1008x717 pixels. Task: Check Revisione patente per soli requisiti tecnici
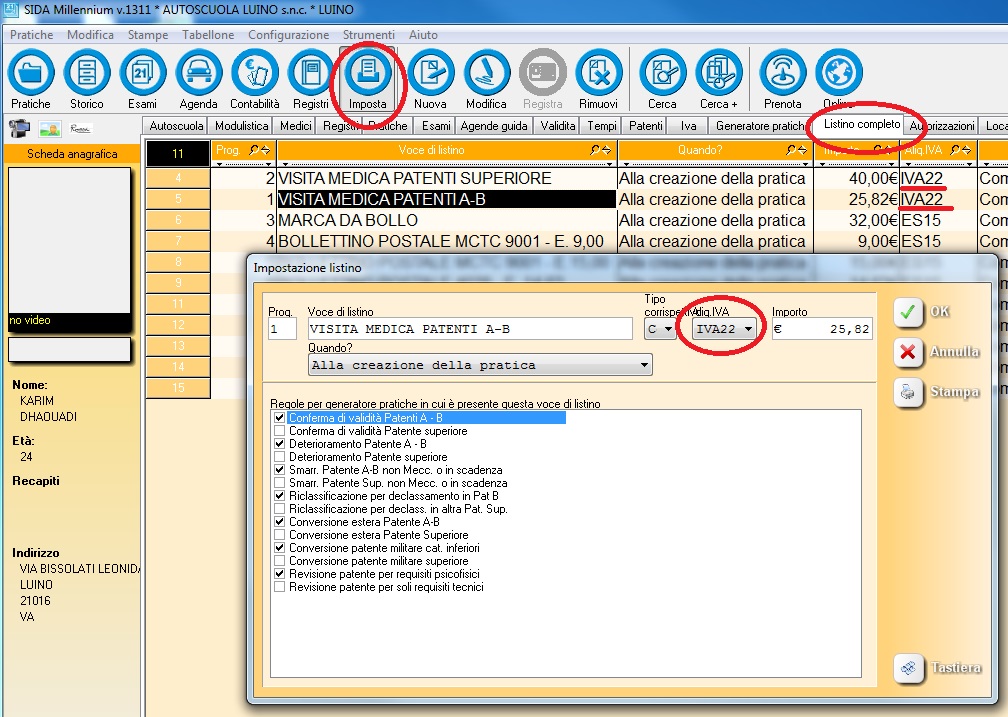click(279, 587)
